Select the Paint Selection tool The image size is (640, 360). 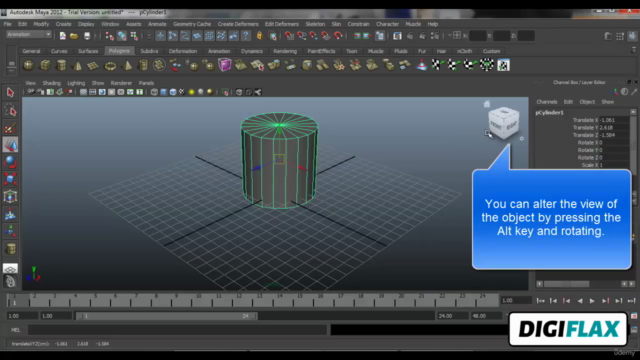pos(10,128)
